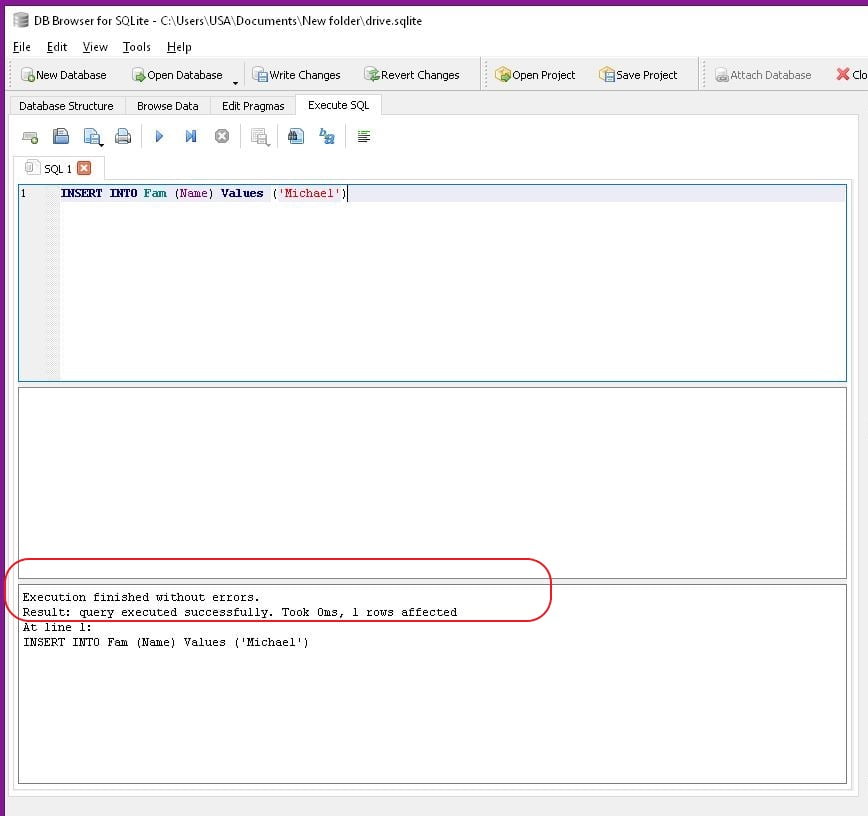Screen dimensions: 868x816
Task: Click the Print icon in SQL toolbar
Action: 123,137
